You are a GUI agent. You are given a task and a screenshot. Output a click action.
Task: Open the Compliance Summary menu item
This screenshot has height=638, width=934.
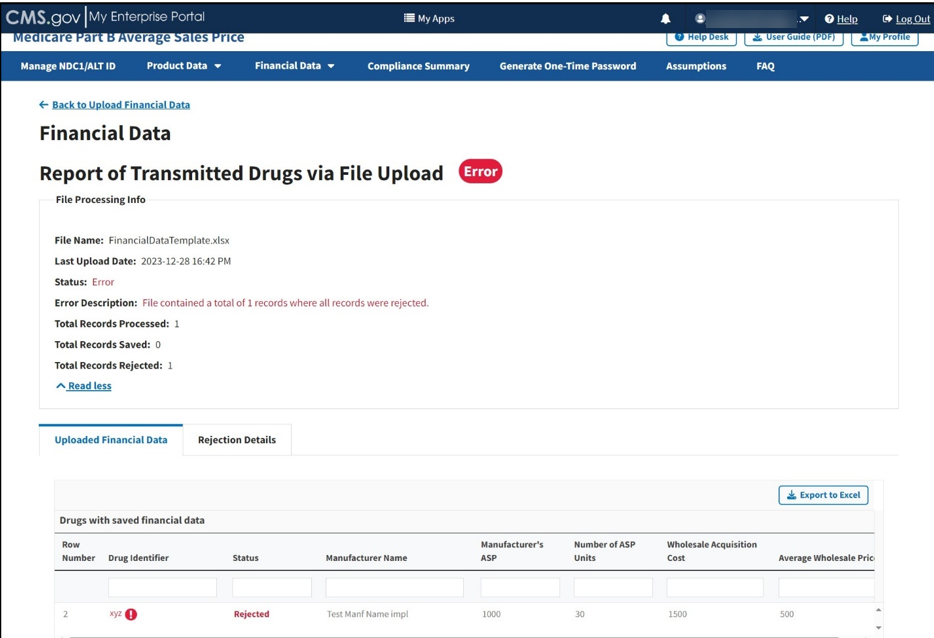point(418,66)
